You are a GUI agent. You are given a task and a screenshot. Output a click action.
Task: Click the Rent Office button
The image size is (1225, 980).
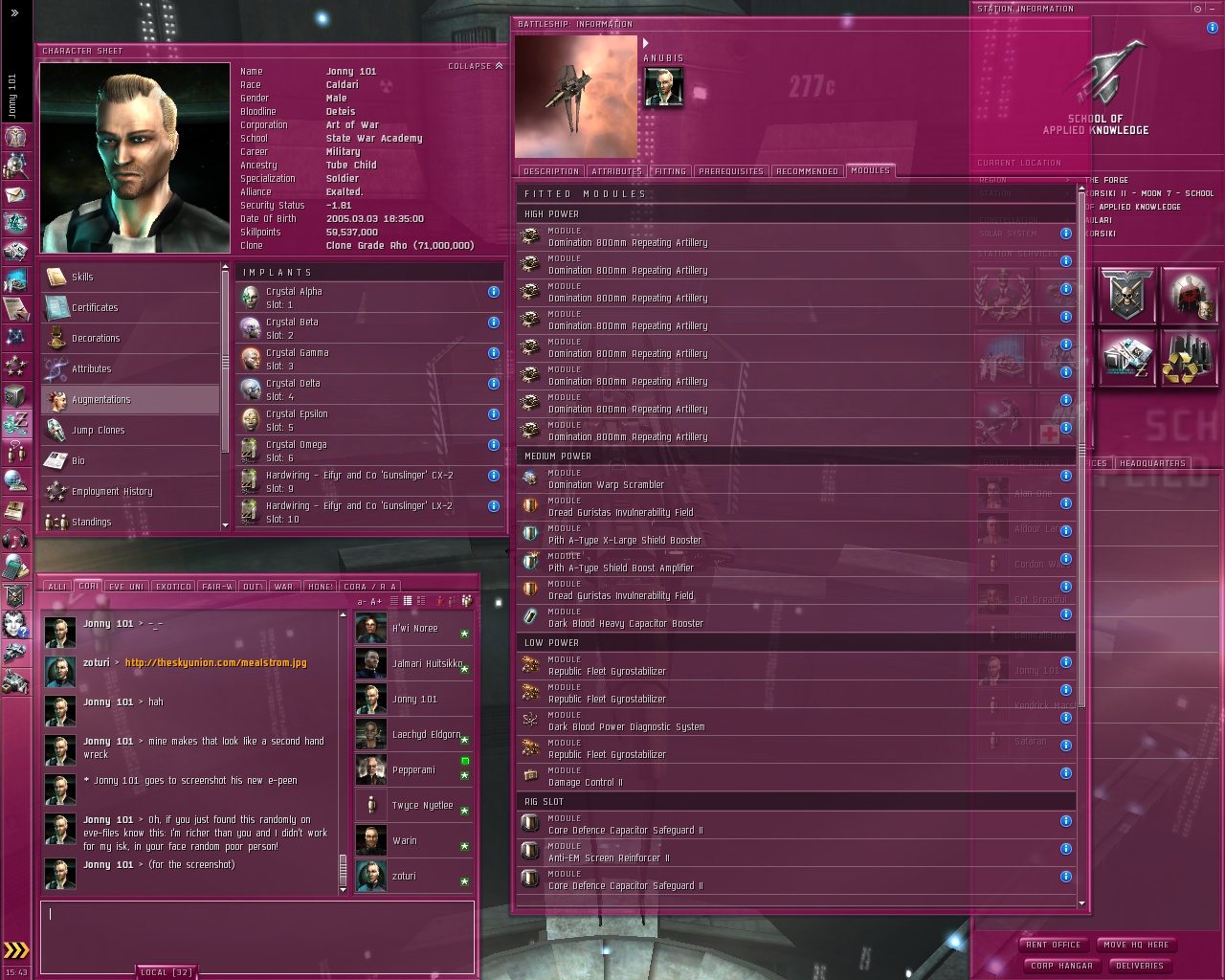click(1054, 945)
